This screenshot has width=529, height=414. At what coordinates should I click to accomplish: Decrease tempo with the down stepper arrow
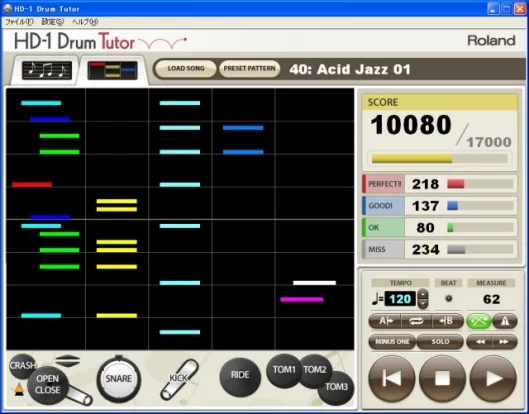423,304
